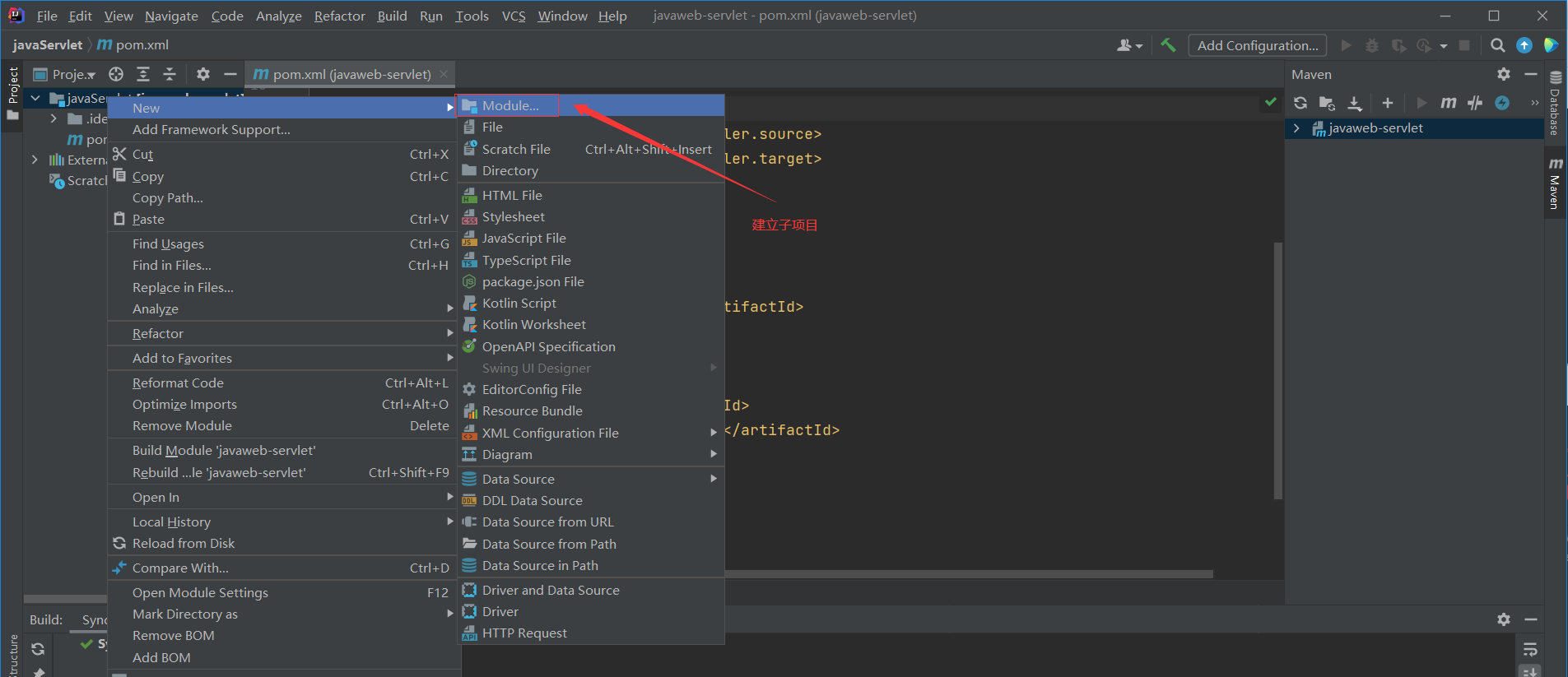
Task: Choose Compare With... in the context menu
Action: [x=282, y=568]
